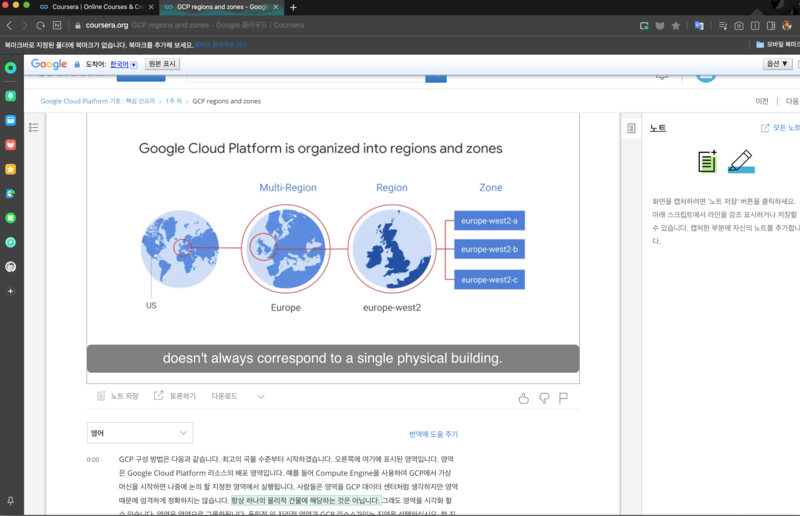The height and width of the screenshot is (516, 800).
Task: Open the reading list music-note icon
Action: point(723,26)
